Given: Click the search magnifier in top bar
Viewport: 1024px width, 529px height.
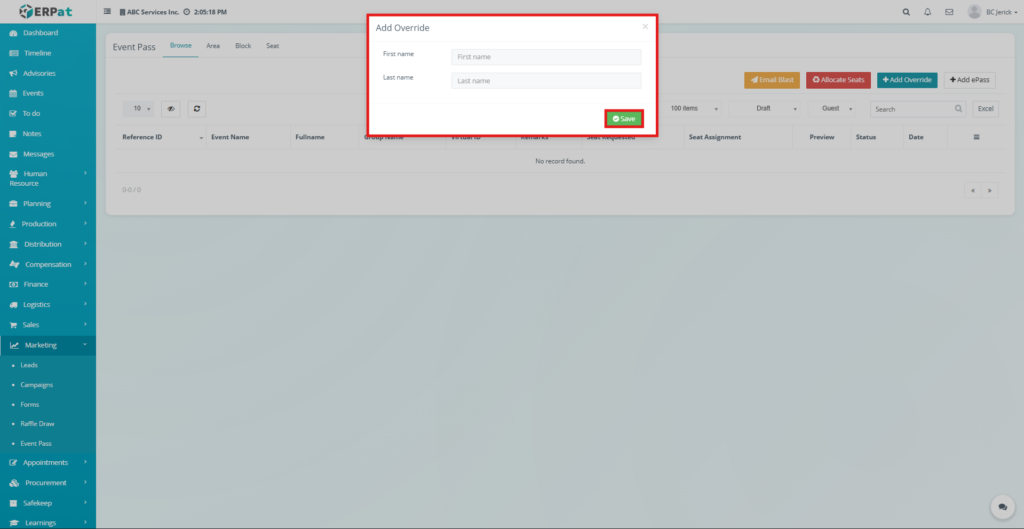Looking at the screenshot, I should pos(906,12).
